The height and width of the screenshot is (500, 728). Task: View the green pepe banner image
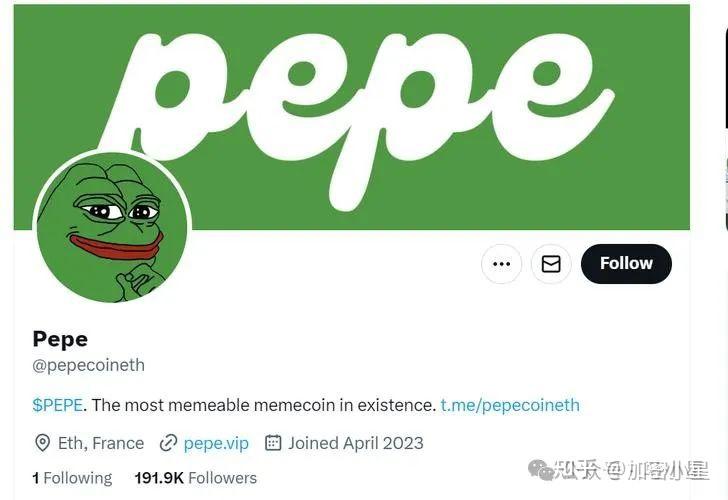click(351, 117)
